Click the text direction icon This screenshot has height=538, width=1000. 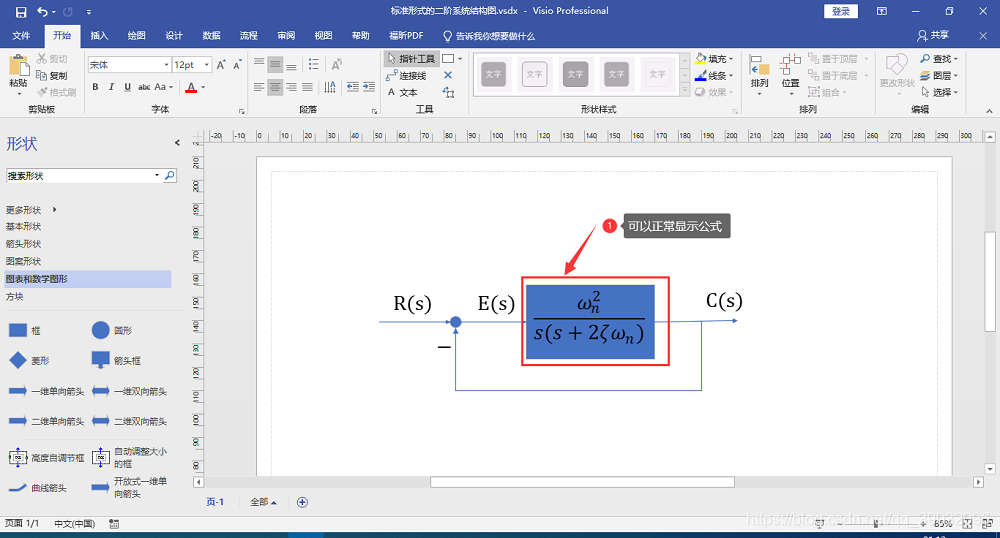[x=330, y=87]
